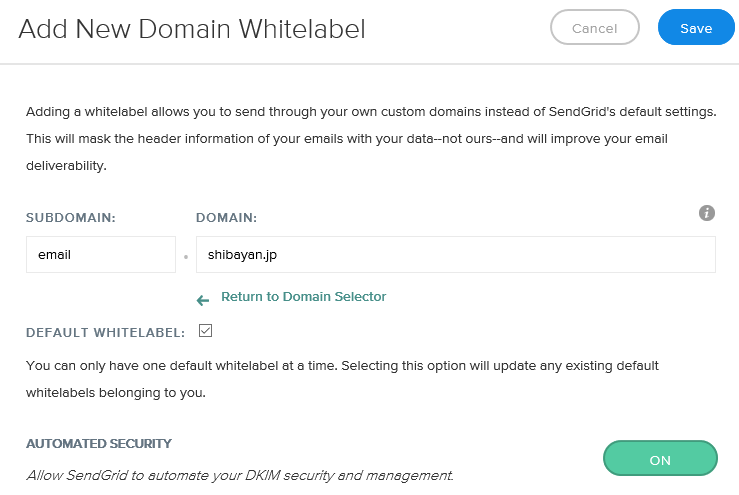The image size is (739, 495).
Task: Click the AUTOMATED SECURITY section heading
Action: point(99,443)
